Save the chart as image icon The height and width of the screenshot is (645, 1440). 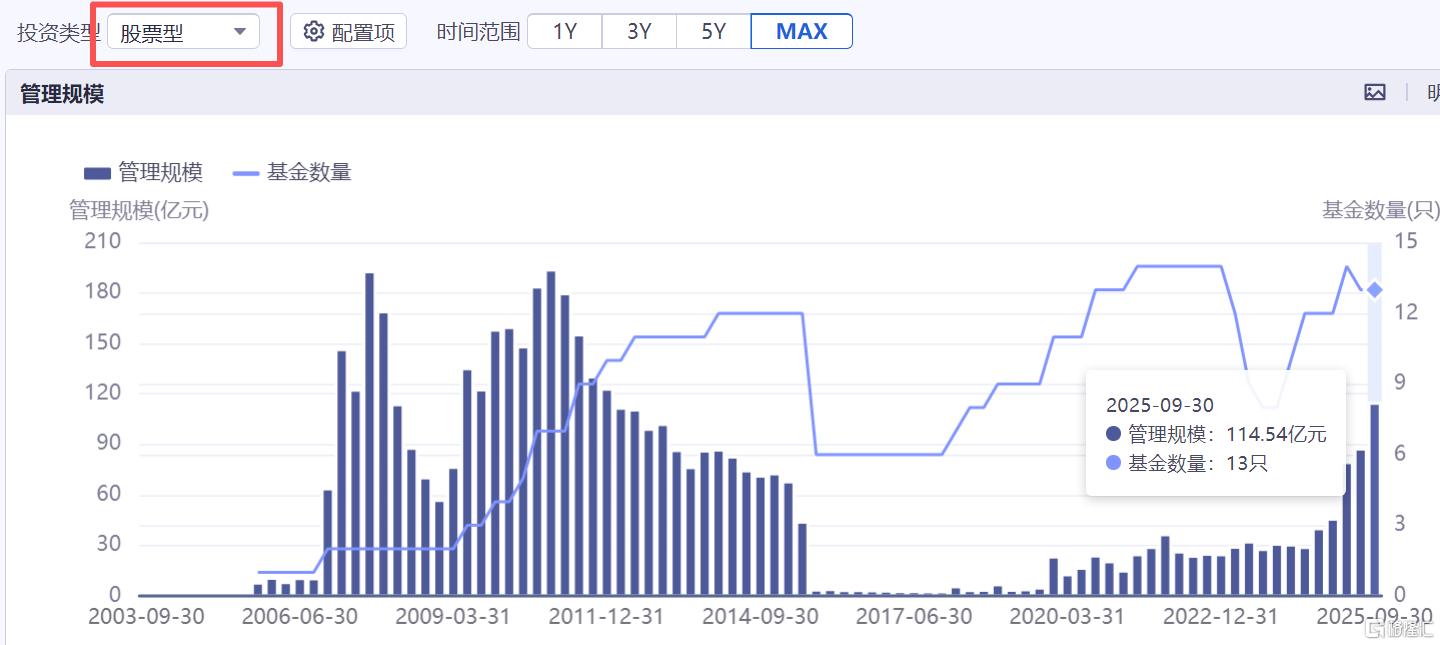click(1375, 93)
